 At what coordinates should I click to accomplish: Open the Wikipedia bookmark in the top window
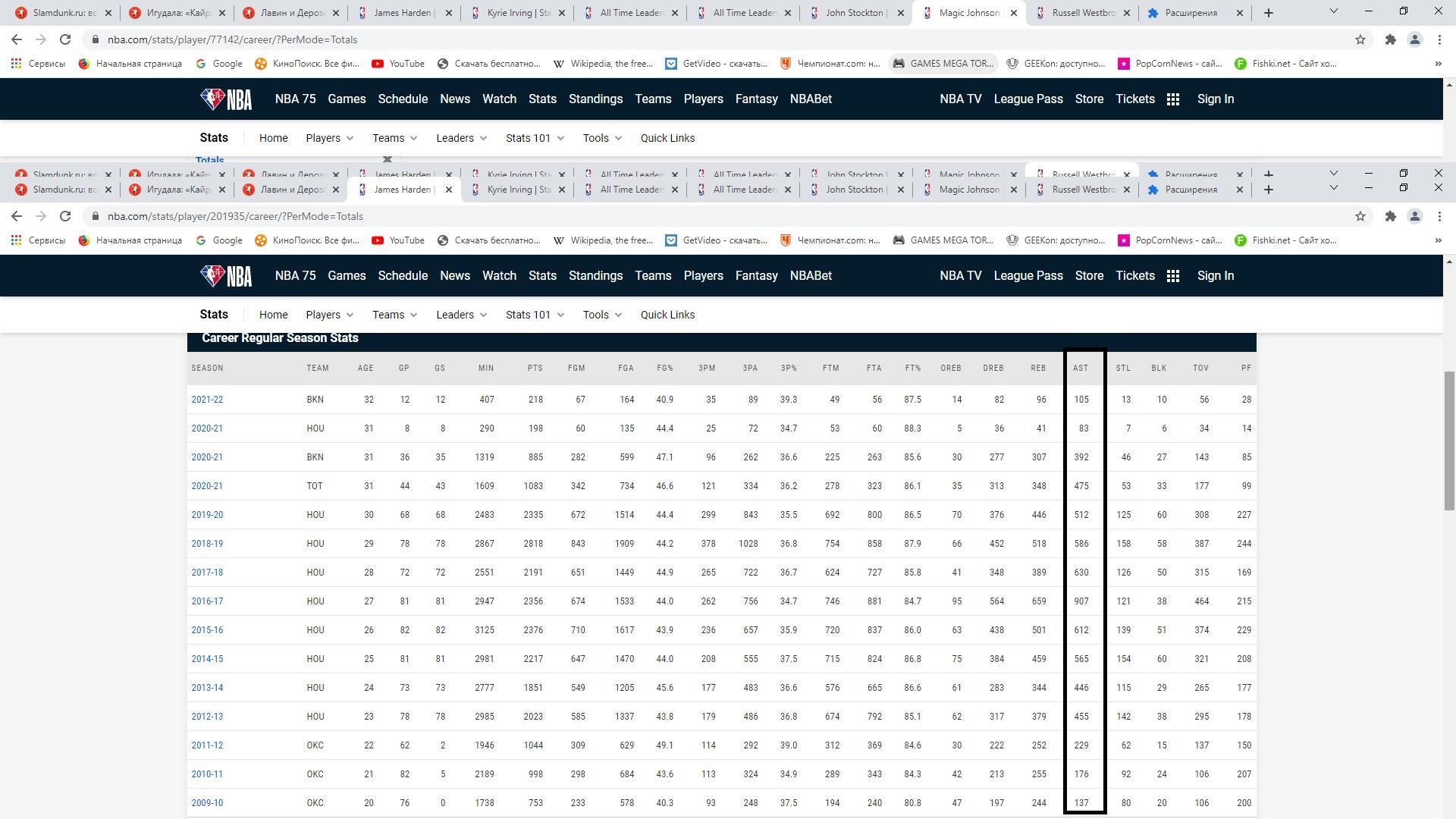pyautogui.click(x=603, y=64)
